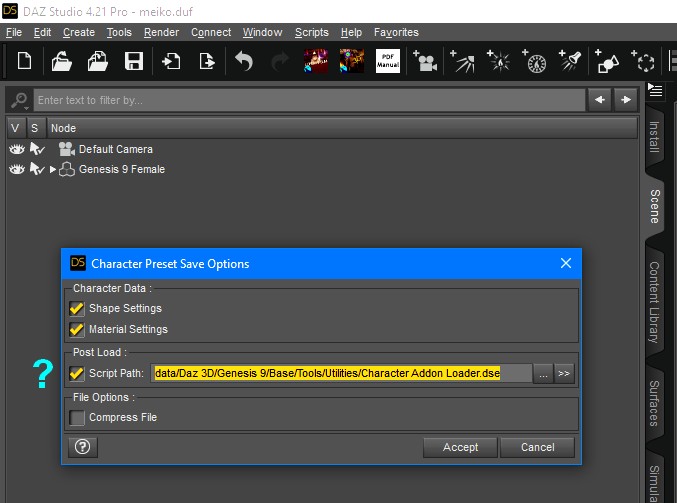Open the Render menu

coord(161,32)
